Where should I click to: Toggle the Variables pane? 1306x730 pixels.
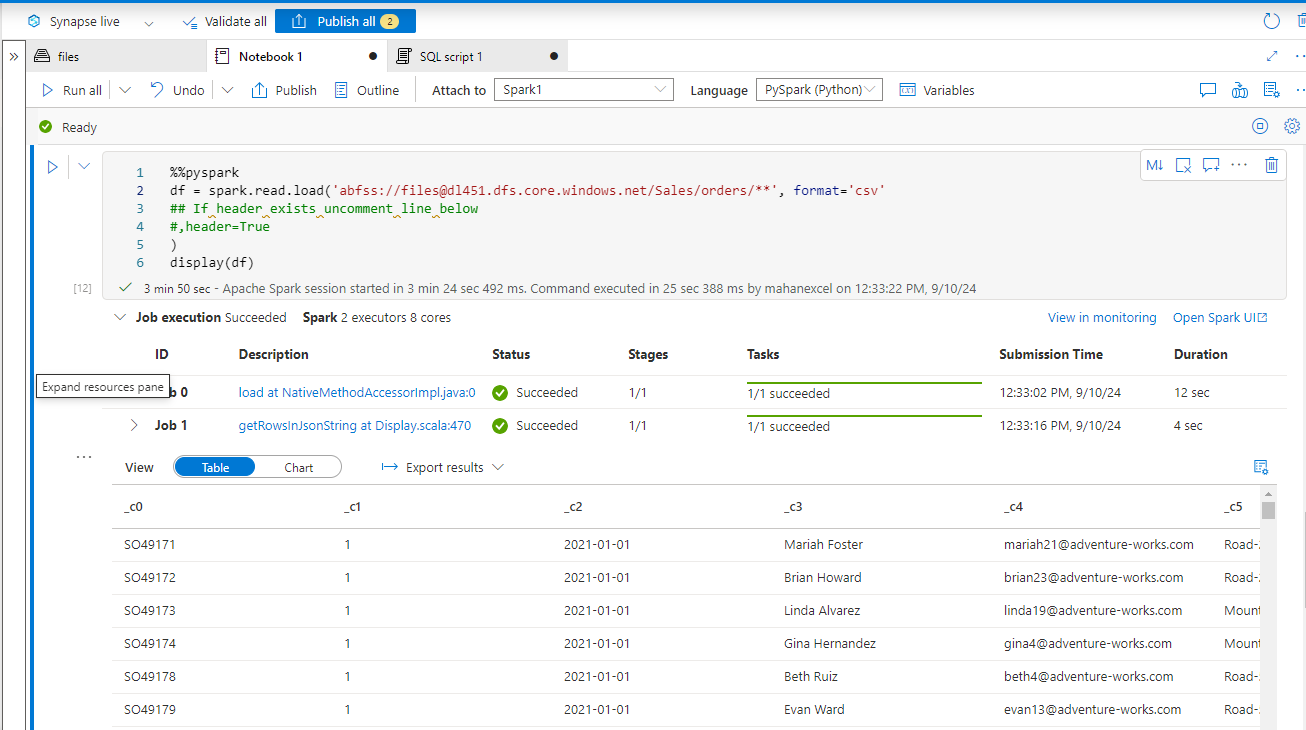pos(936,89)
